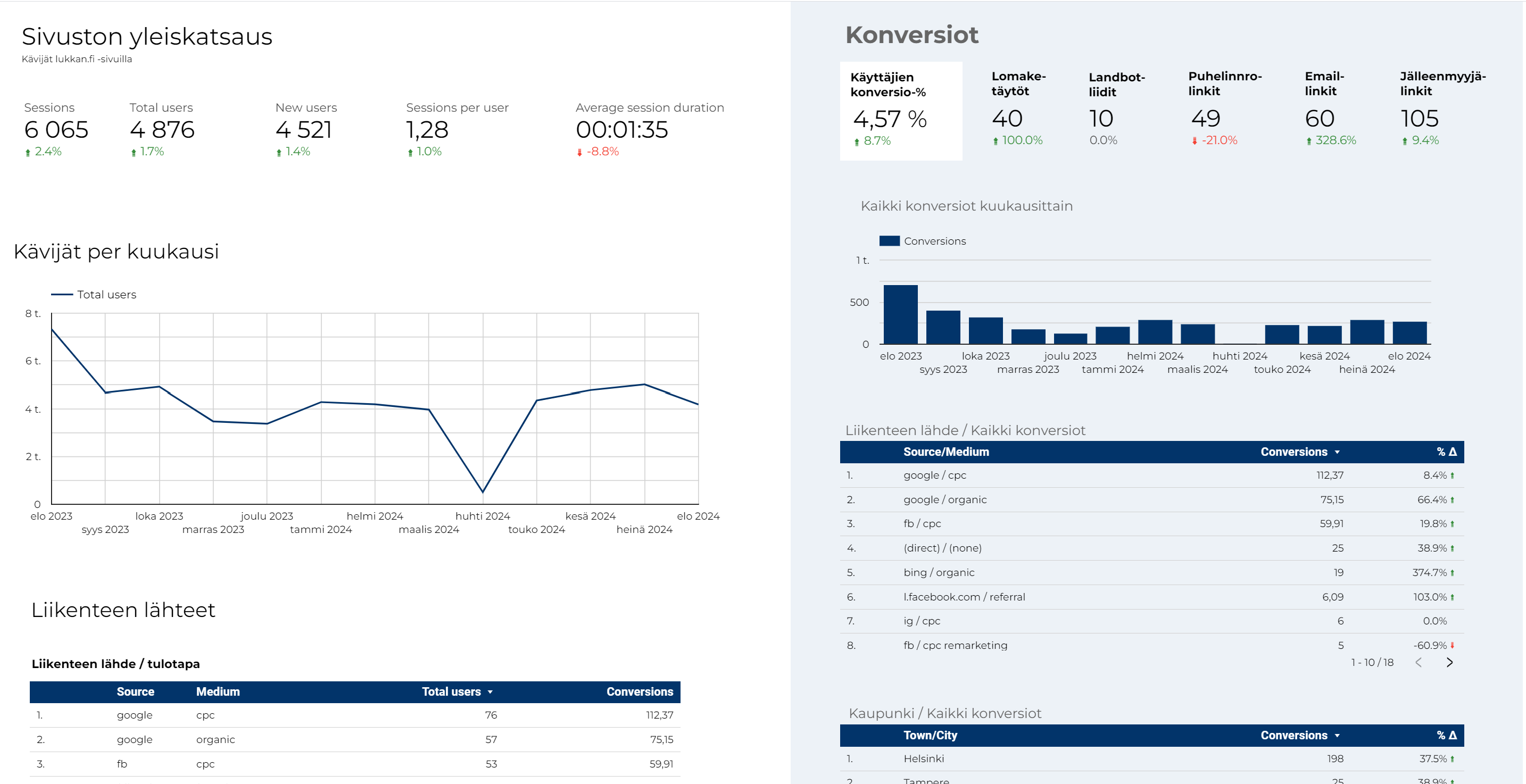Click the Source/Medium column header
This screenshot has height=784, width=1526.
point(946,452)
